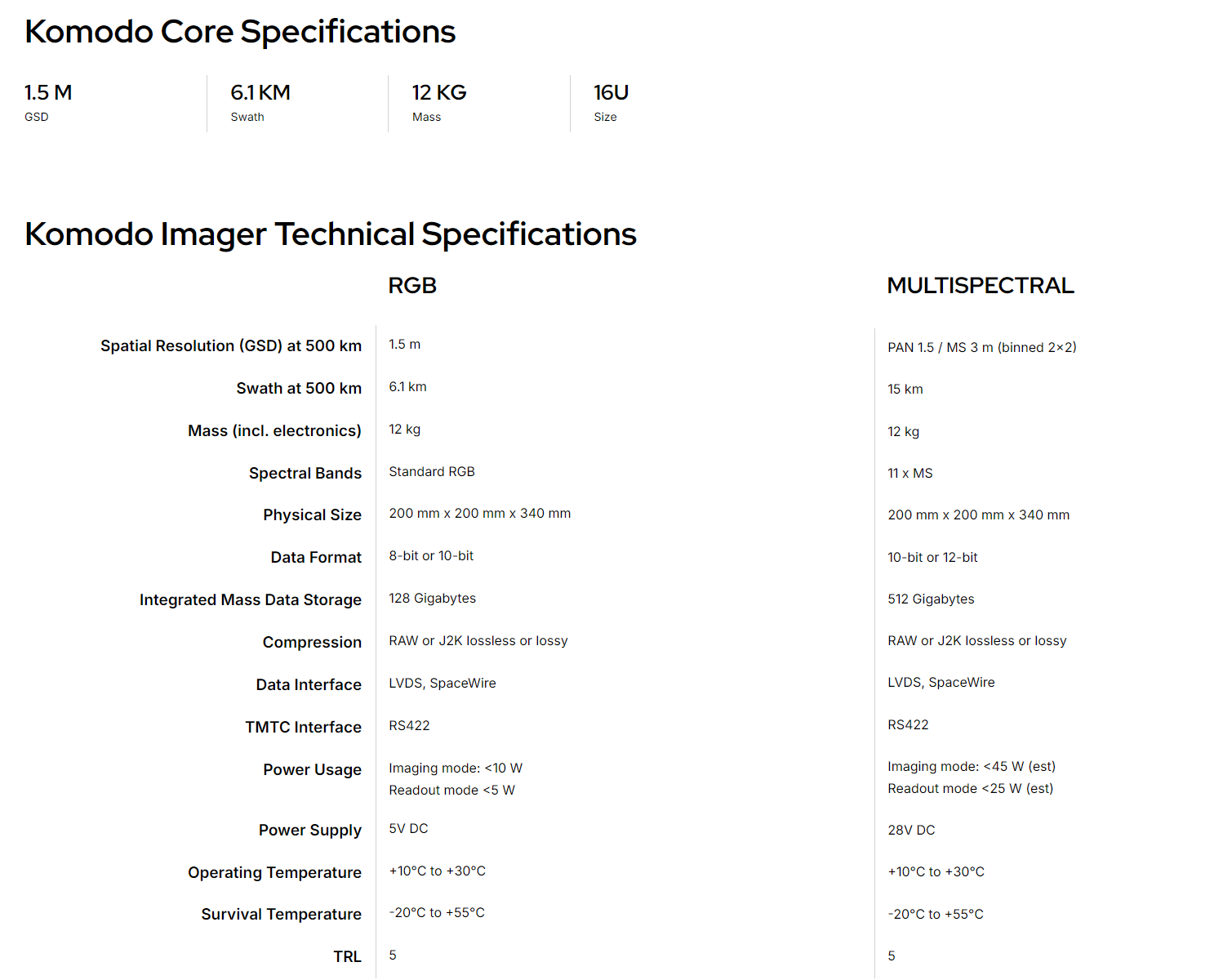Click the Swath at 500 km label

tap(299, 388)
